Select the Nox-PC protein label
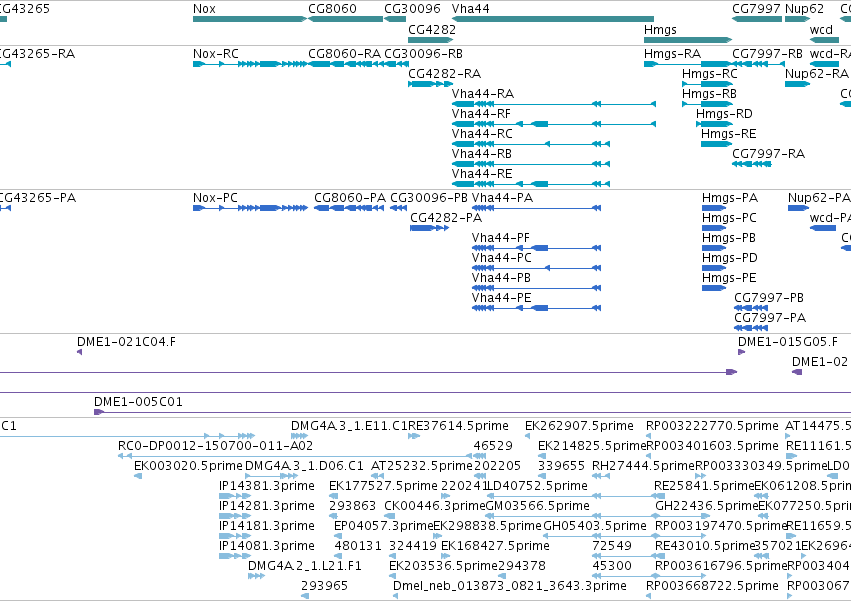The height and width of the screenshot is (601, 851). point(215,198)
